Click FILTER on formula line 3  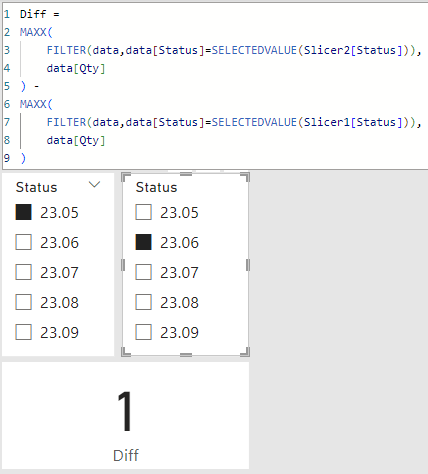pyautogui.click(x=66, y=50)
